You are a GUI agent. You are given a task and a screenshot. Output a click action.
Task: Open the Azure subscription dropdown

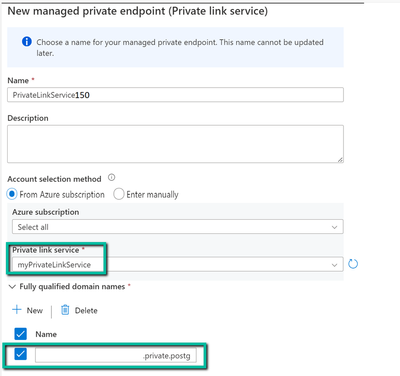tap(178, 227)
